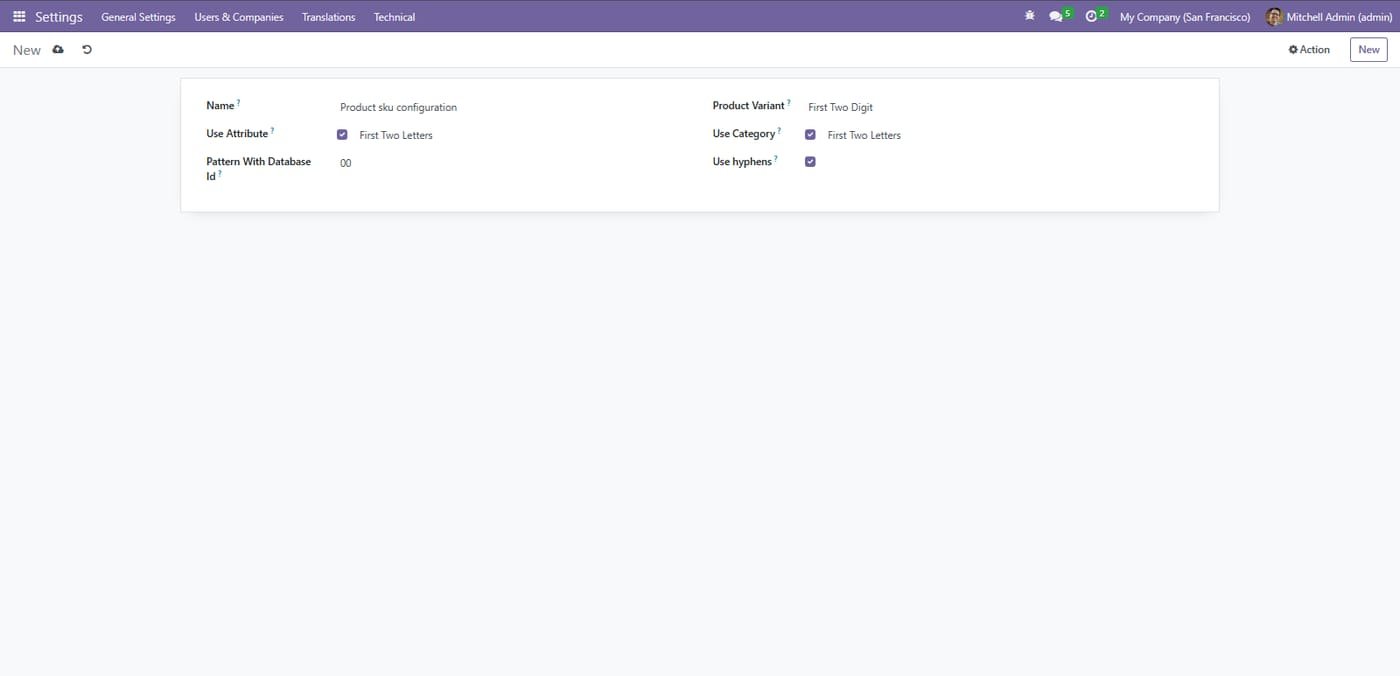1400x676 pixels.
Task: Click the Product Variant label
Action: [749, 106]
